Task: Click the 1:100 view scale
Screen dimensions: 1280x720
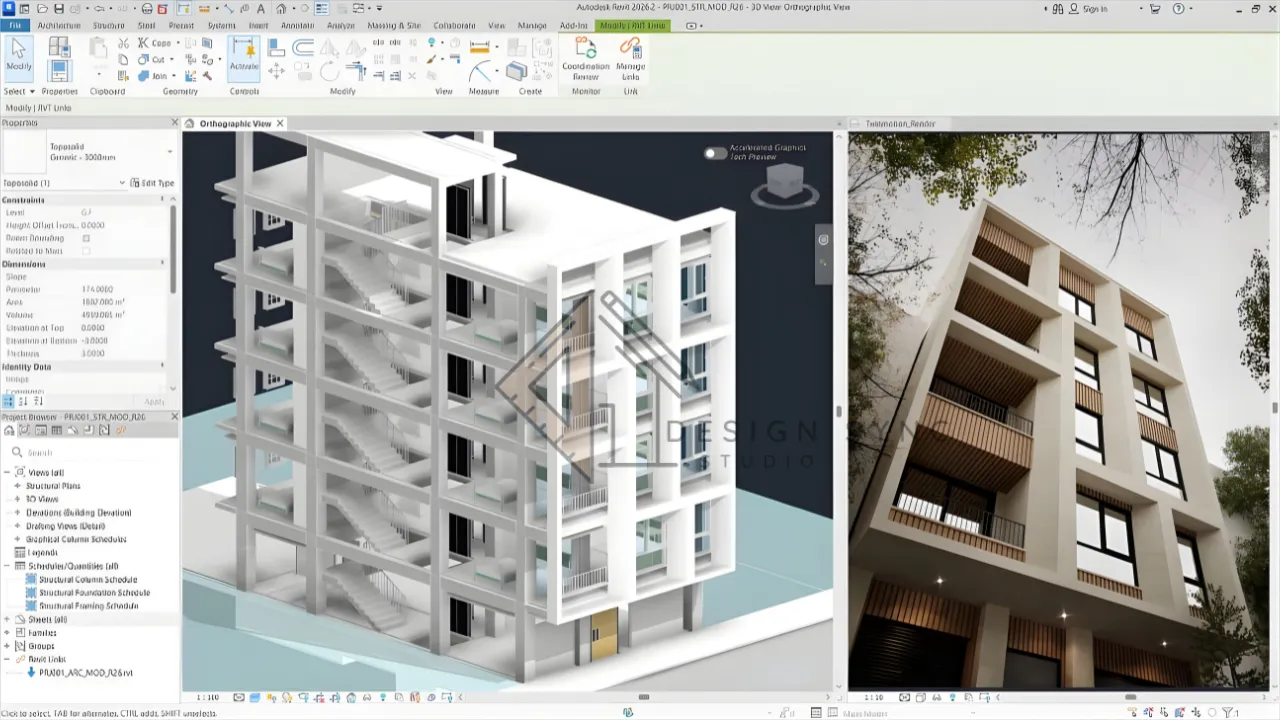Action: click(x=207, y=697)
